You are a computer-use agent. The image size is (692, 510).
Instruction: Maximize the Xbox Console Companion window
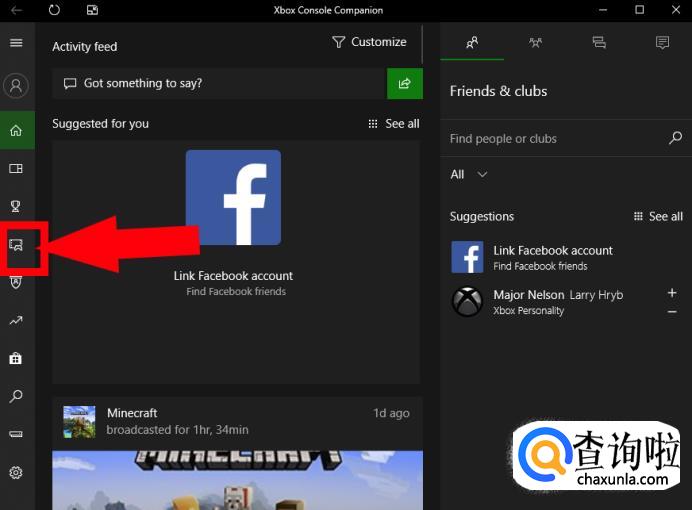[639, 10]
